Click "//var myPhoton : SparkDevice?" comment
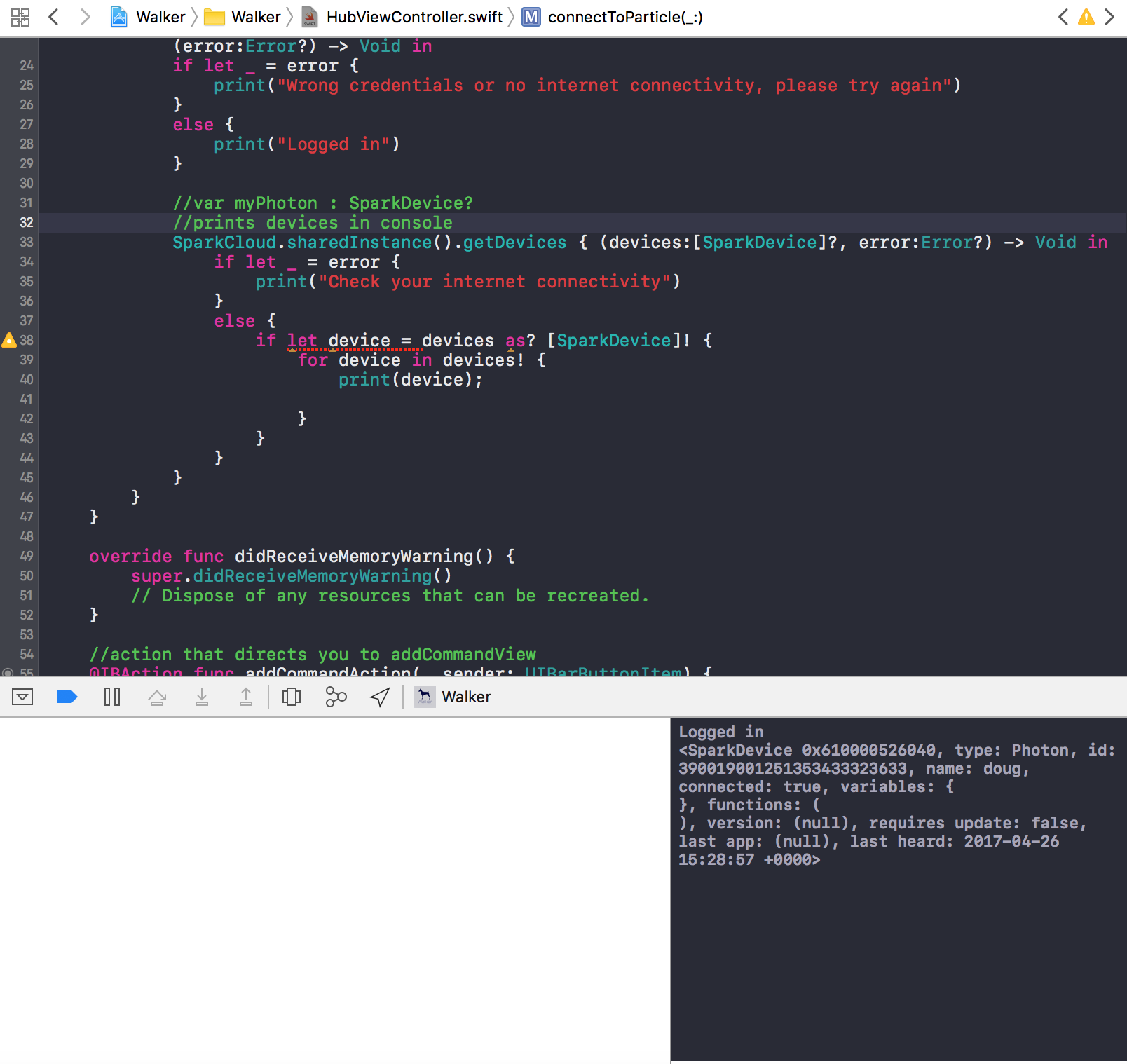Screen dimensions: 1127x1064 click(323, 203)
